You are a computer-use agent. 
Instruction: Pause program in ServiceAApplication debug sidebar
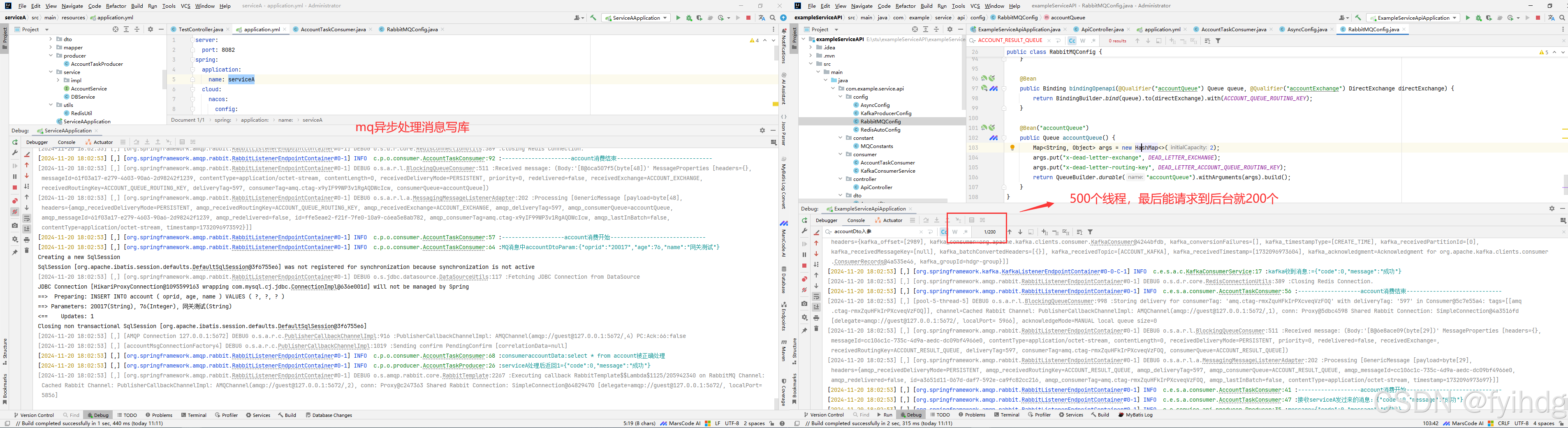point(15,176)
